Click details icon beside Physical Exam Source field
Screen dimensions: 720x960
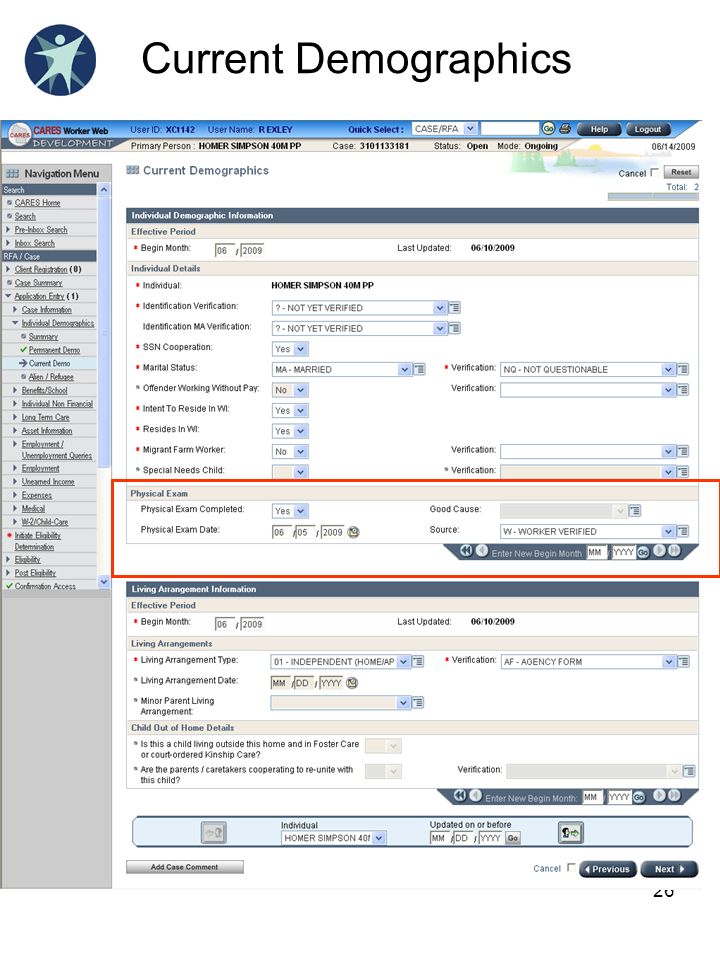(683, 531)
